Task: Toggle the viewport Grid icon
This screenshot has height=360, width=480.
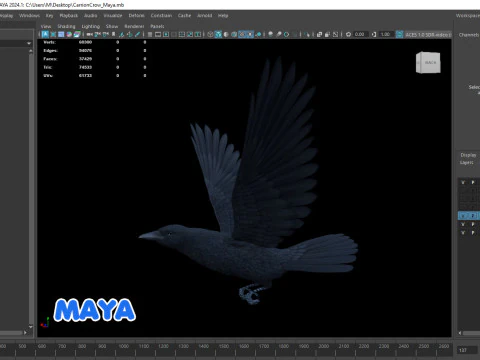Action: point(150,34)
